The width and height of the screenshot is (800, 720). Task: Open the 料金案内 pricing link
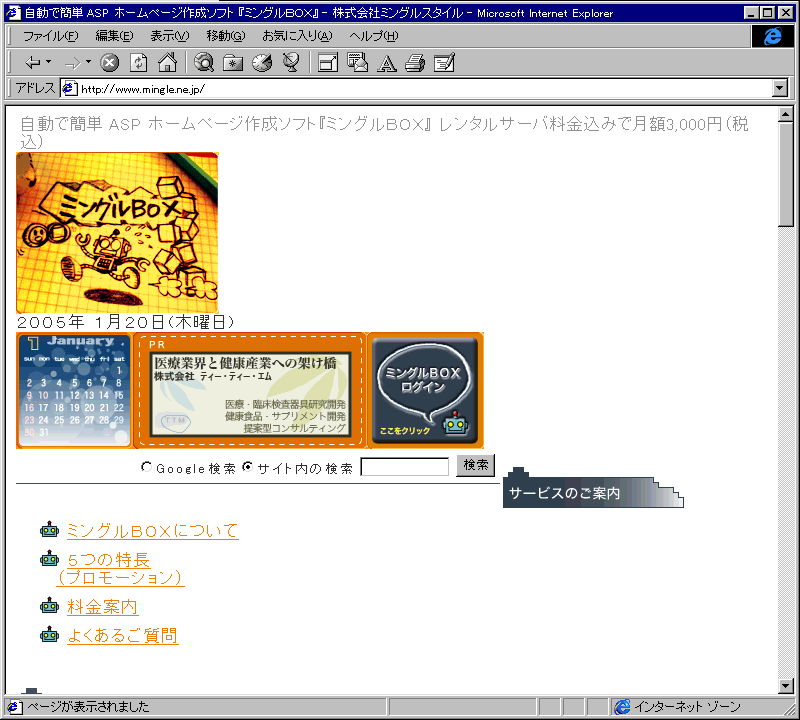(x=103, y=607)
